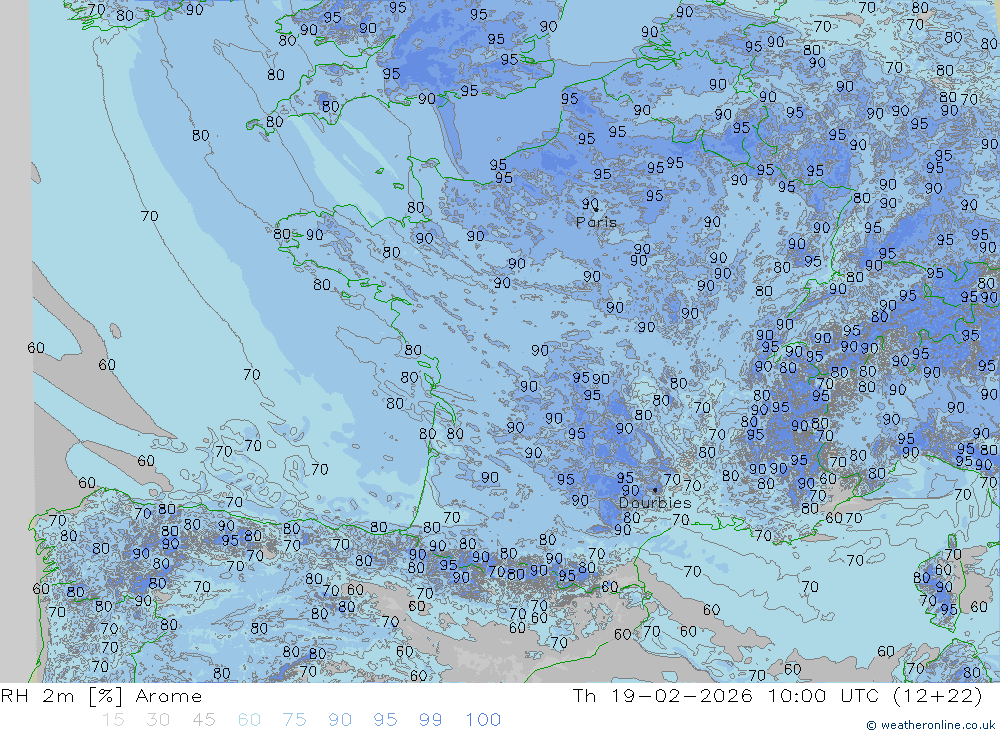The height and width of the screenshot is (733, 1000).
Task: Select the 75 legend value
Action: [294, 720]
